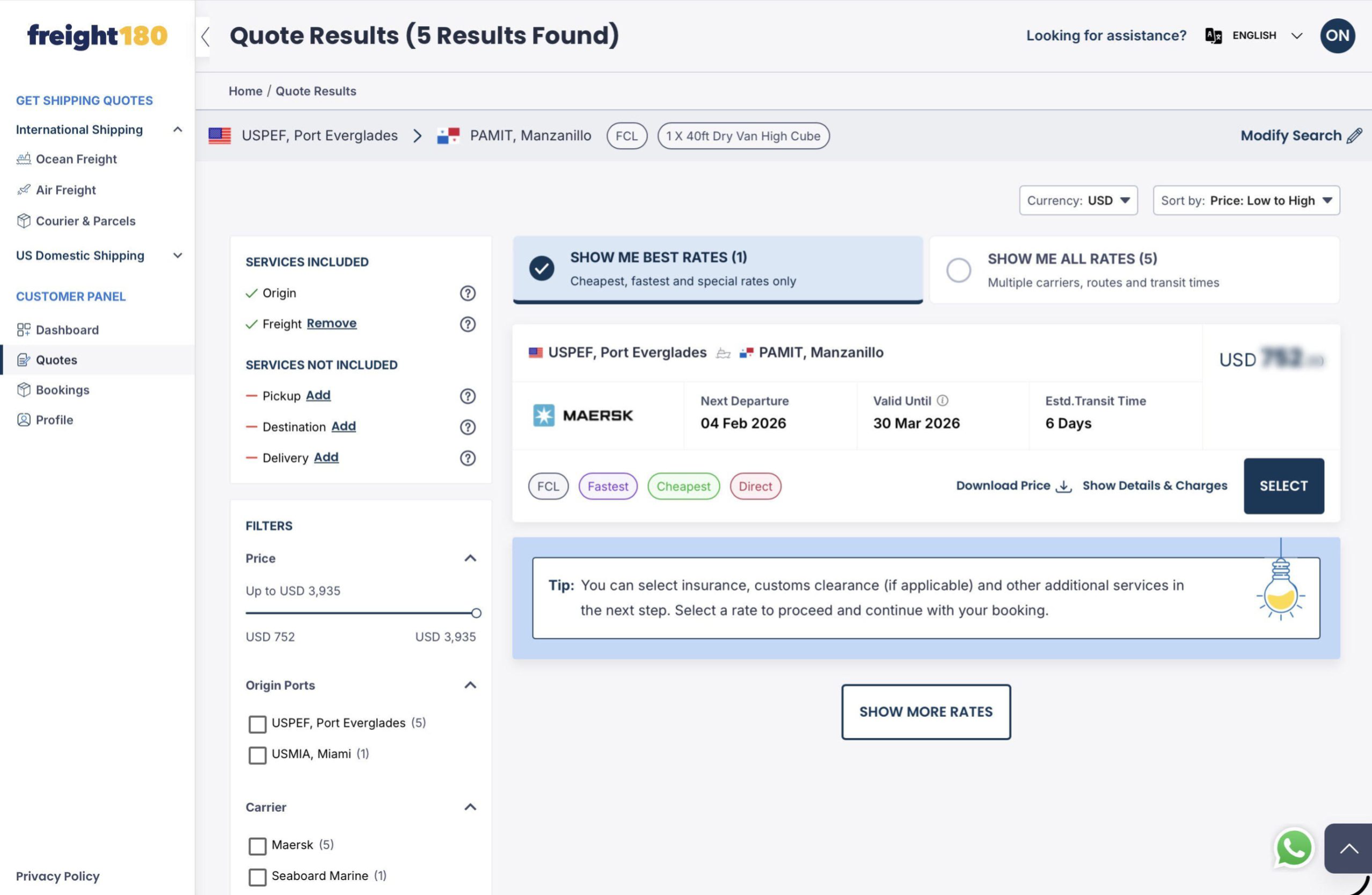Open help for Pickup service
The height and width of the screenshot is (895, 1372).
tap(468, 396)
